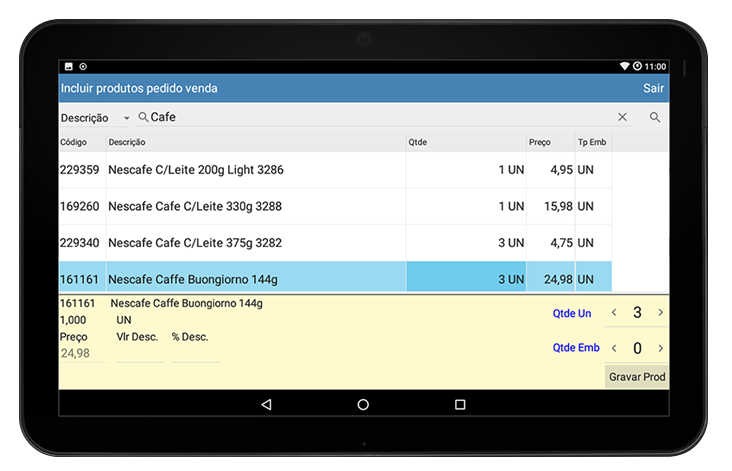Decrease Qtde Emb with left arrow
This screenshot has width=732, height=471.
(x=614, y=348)
